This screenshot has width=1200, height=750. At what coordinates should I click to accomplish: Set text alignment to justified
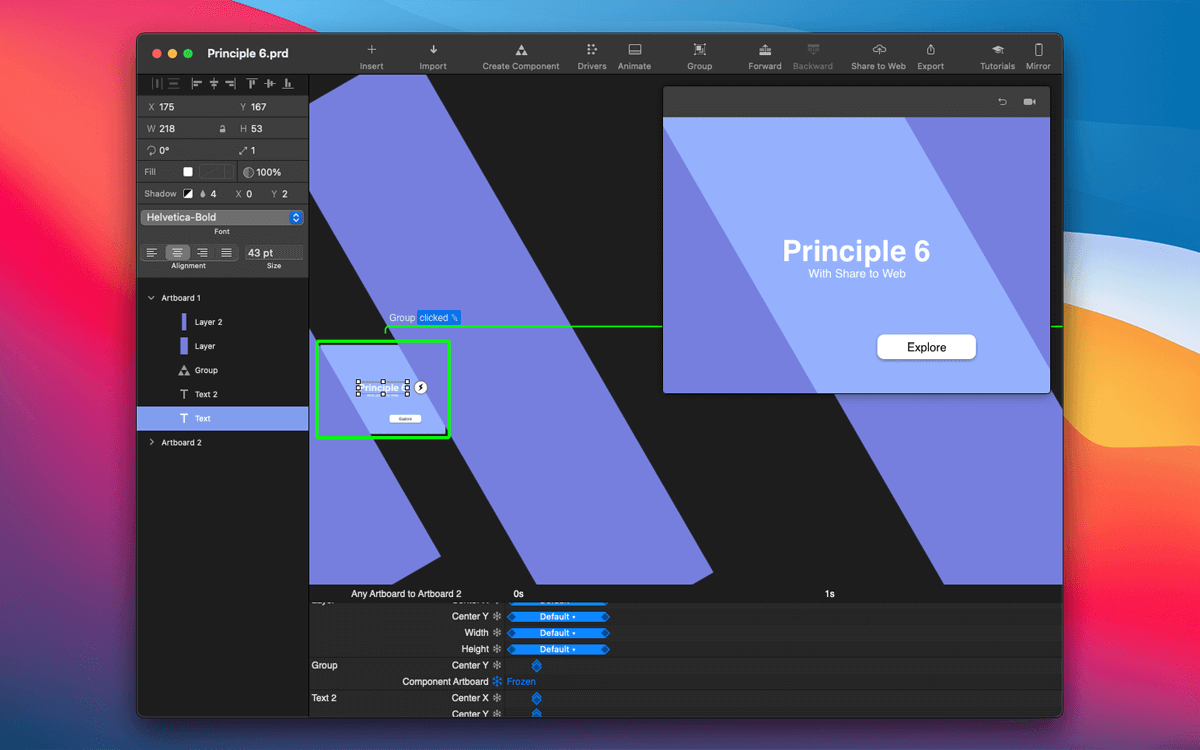[226, 253]
